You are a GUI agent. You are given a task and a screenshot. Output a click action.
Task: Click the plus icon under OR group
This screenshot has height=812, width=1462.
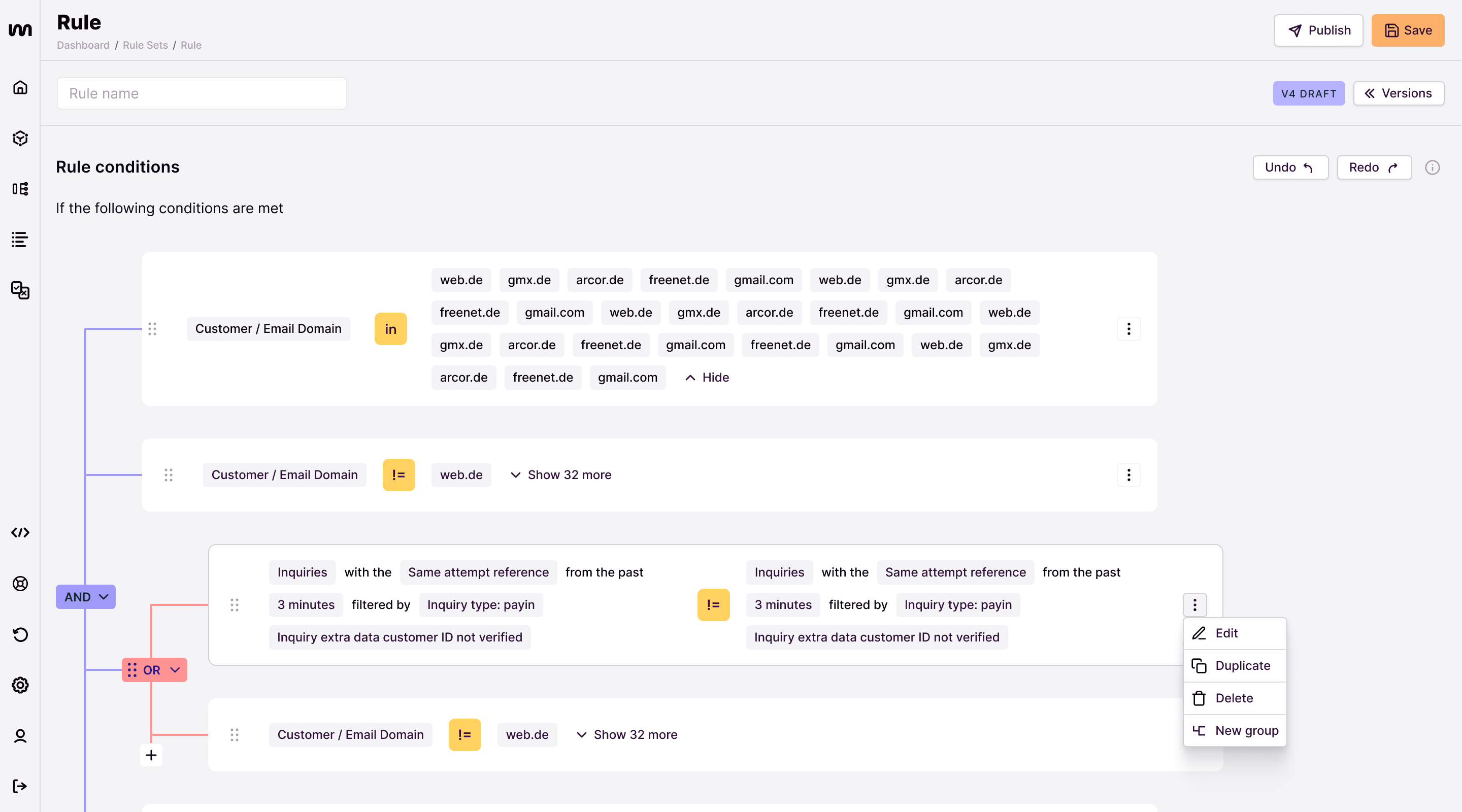pyautogui.click(x=151, y=755)
